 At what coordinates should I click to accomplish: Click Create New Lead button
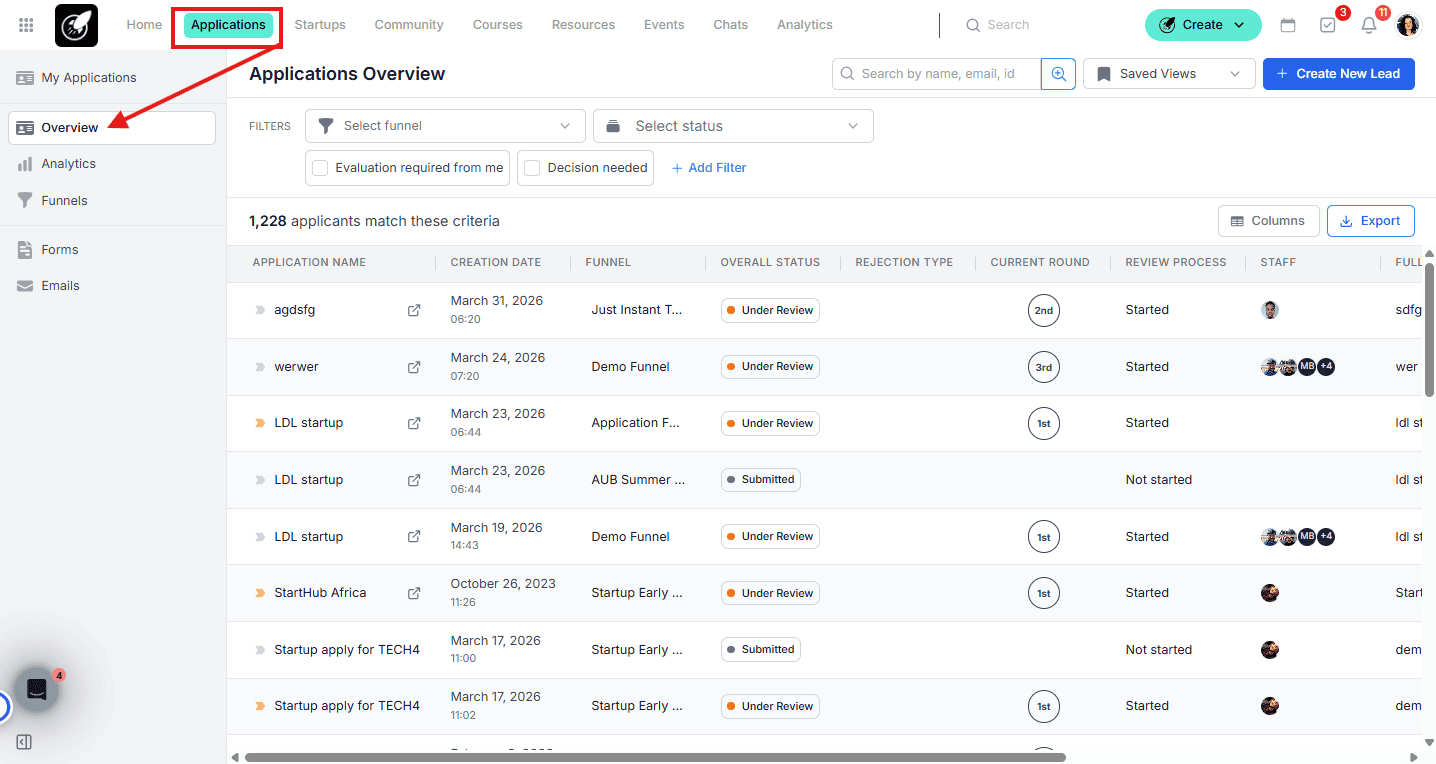point(1338,73)
